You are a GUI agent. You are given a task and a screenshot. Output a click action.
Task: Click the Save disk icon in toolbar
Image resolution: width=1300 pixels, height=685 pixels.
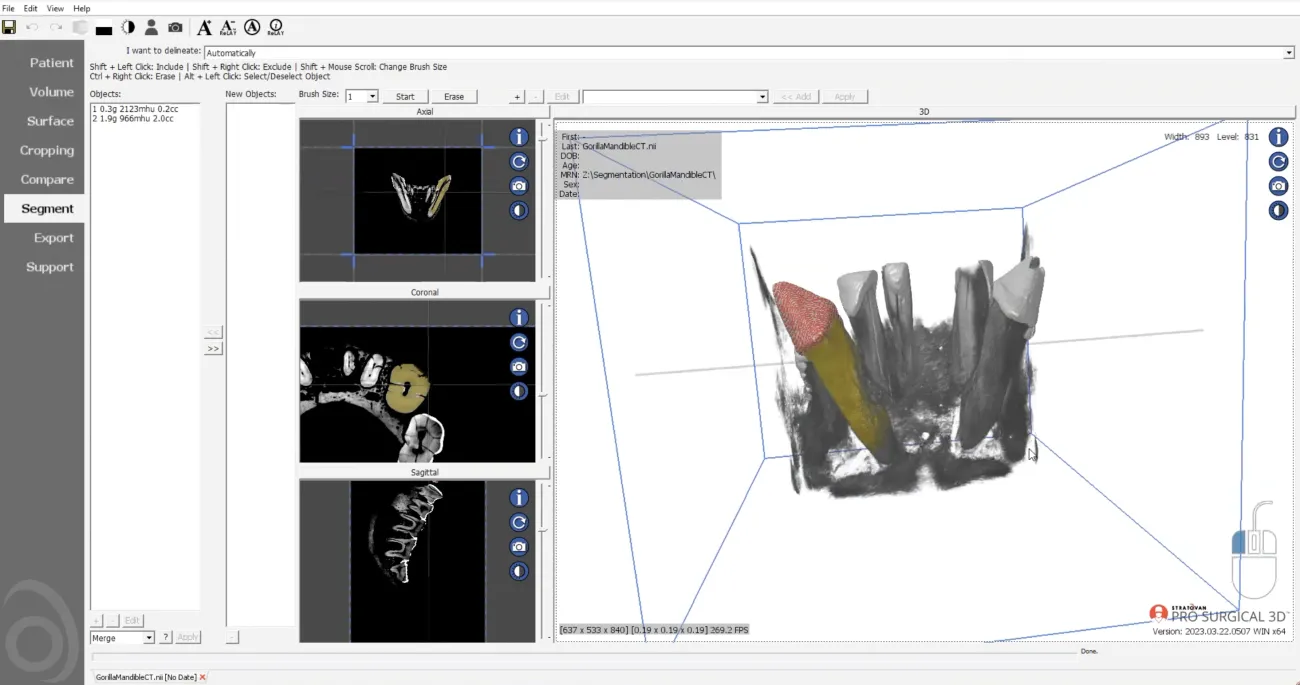tap(9, 27)
